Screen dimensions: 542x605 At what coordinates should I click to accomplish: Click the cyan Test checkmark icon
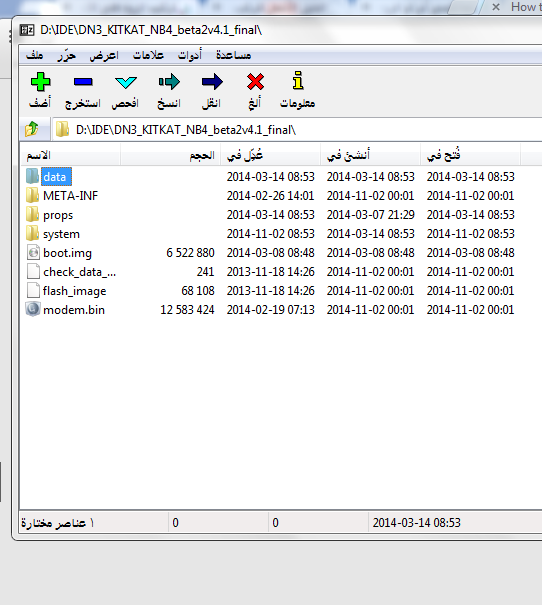coord(126,82)
